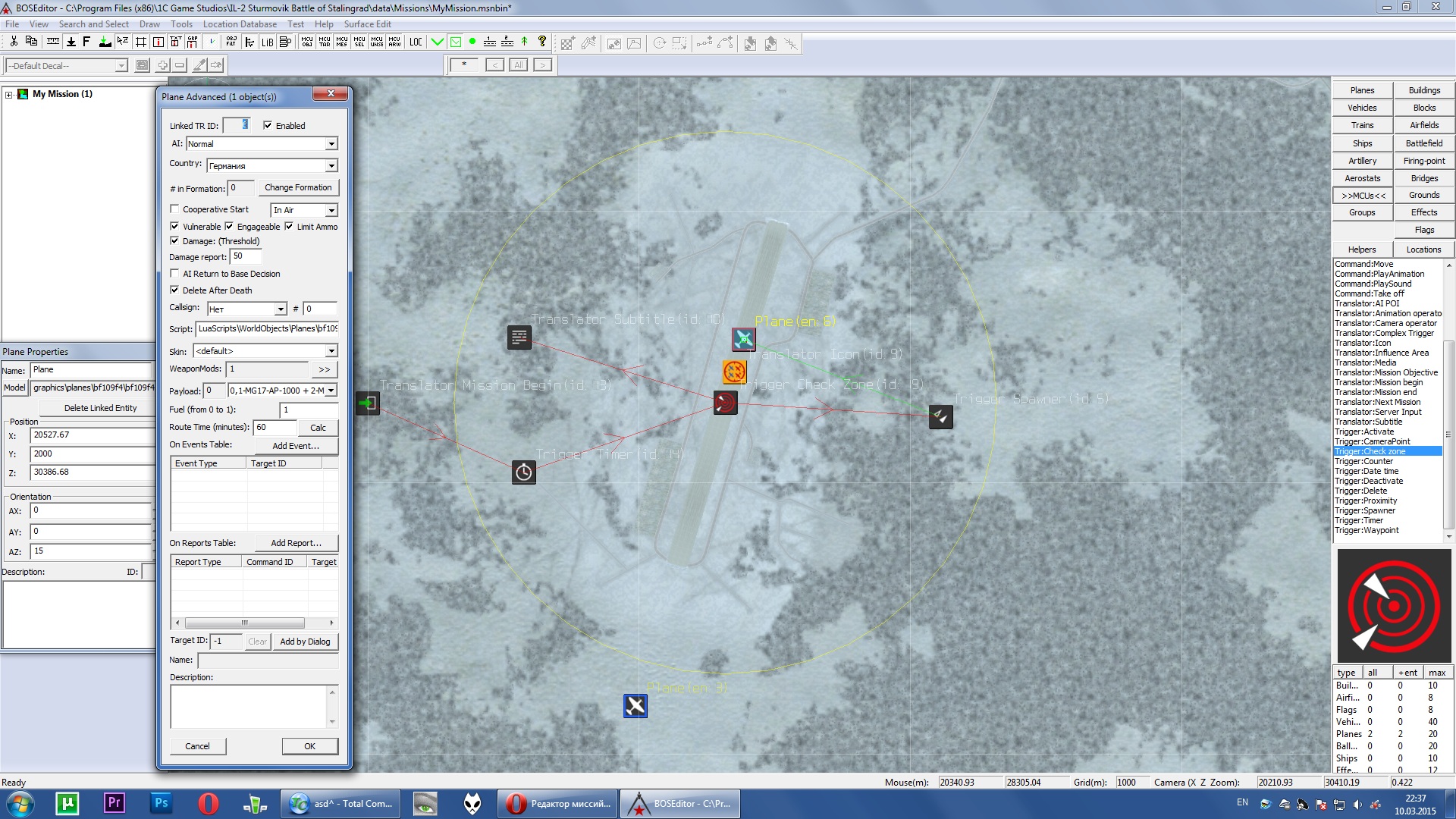The image size is (1456, 819).
Task: Toggle Delete After Death checkbox
Action: (x=174, y=290)
